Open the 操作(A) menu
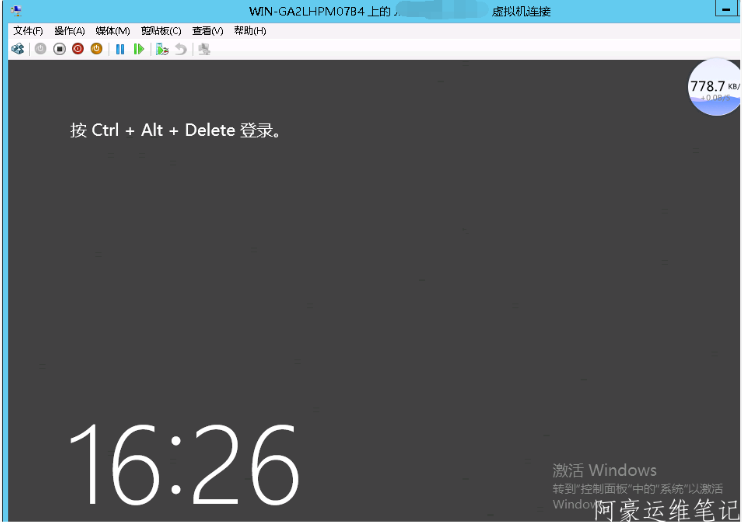The width and height of the screenshot is (742, 522). coord(69,31)
